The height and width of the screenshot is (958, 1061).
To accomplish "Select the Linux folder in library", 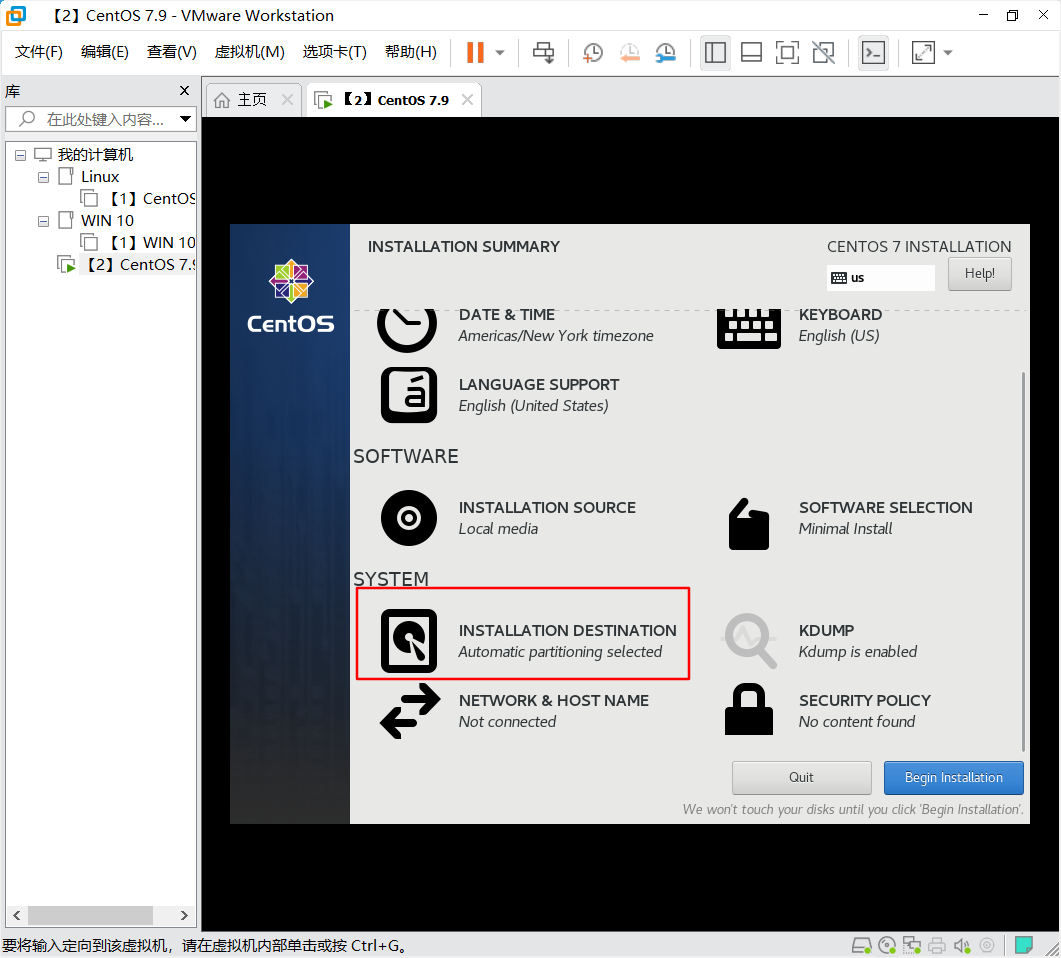I will click(99, 177).
